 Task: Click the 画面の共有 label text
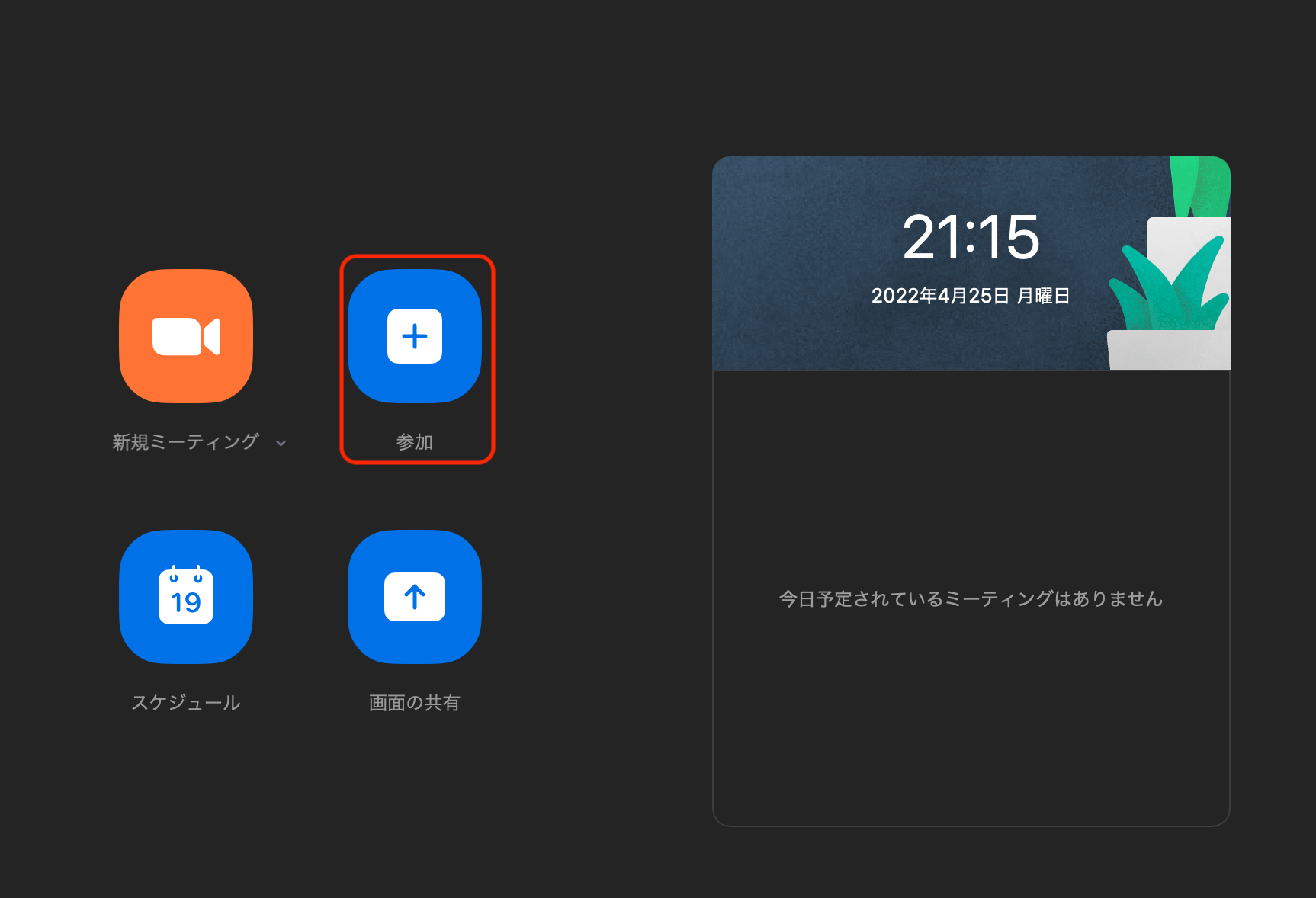point(415,702)
